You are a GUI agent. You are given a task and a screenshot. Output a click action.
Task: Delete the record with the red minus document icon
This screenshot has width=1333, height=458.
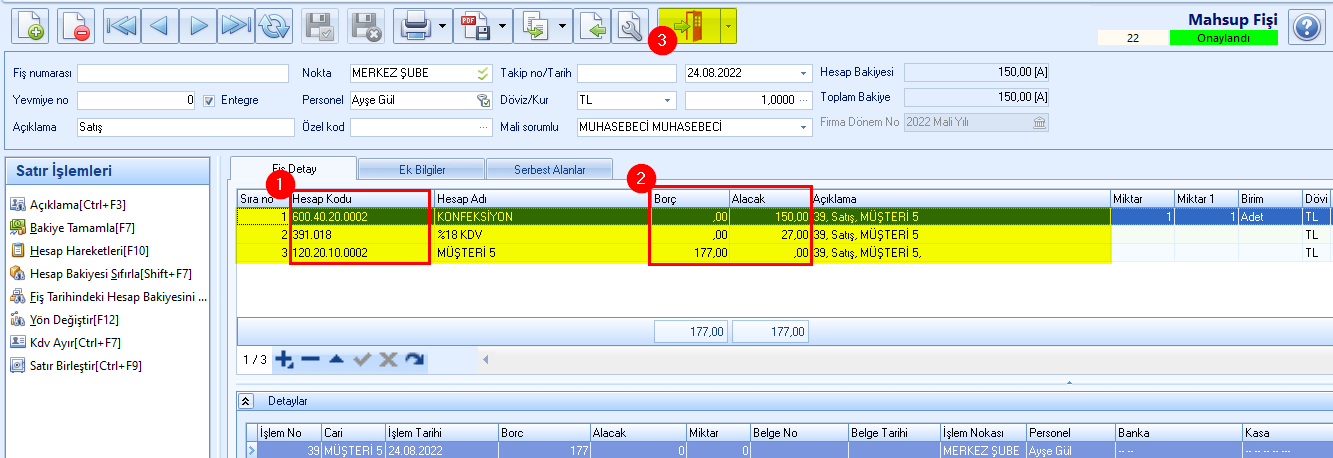[76, 25]
